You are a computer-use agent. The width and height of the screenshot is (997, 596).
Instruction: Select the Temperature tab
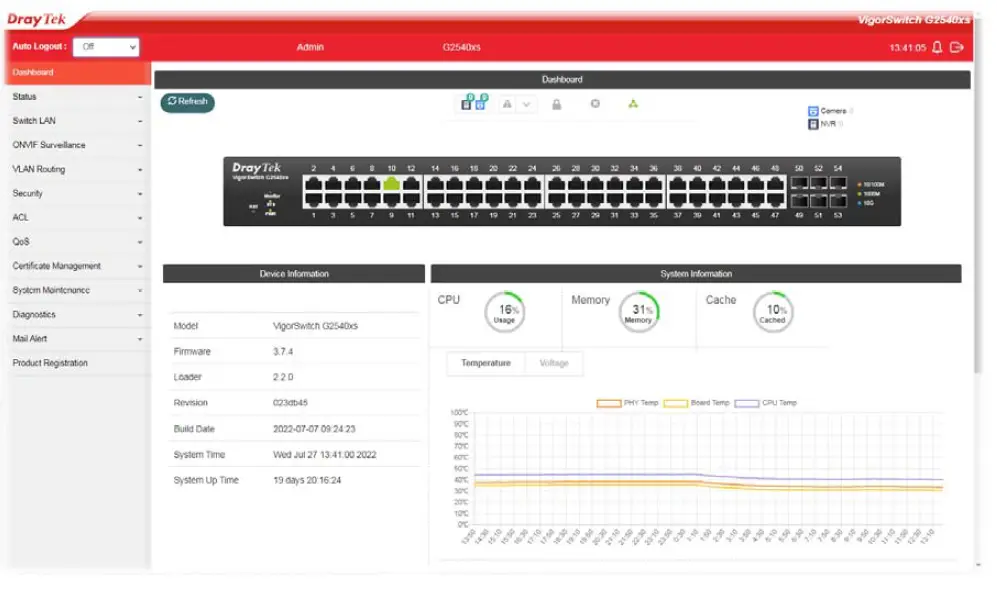(487, 363)
